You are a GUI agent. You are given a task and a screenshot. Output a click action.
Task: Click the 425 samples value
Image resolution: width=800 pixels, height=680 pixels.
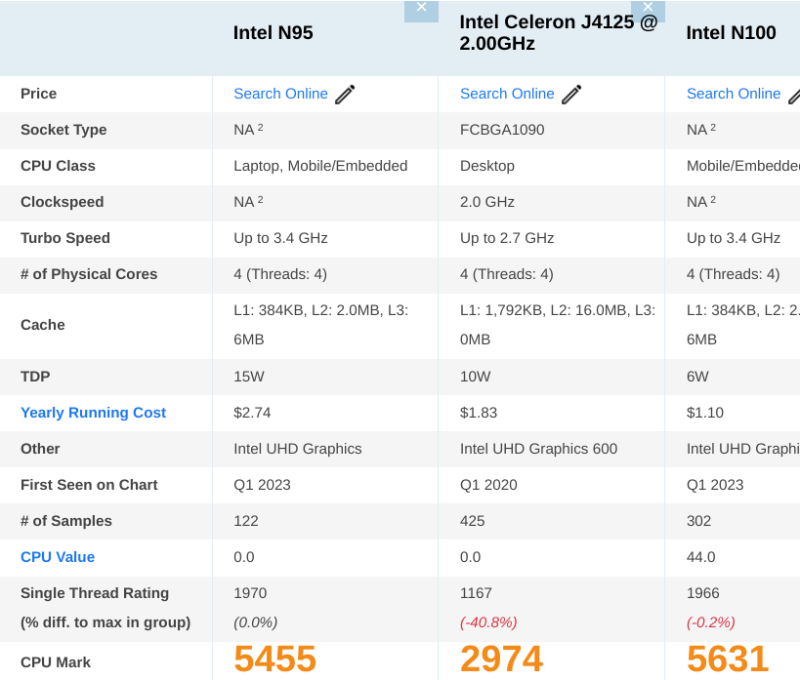[472, 521]
